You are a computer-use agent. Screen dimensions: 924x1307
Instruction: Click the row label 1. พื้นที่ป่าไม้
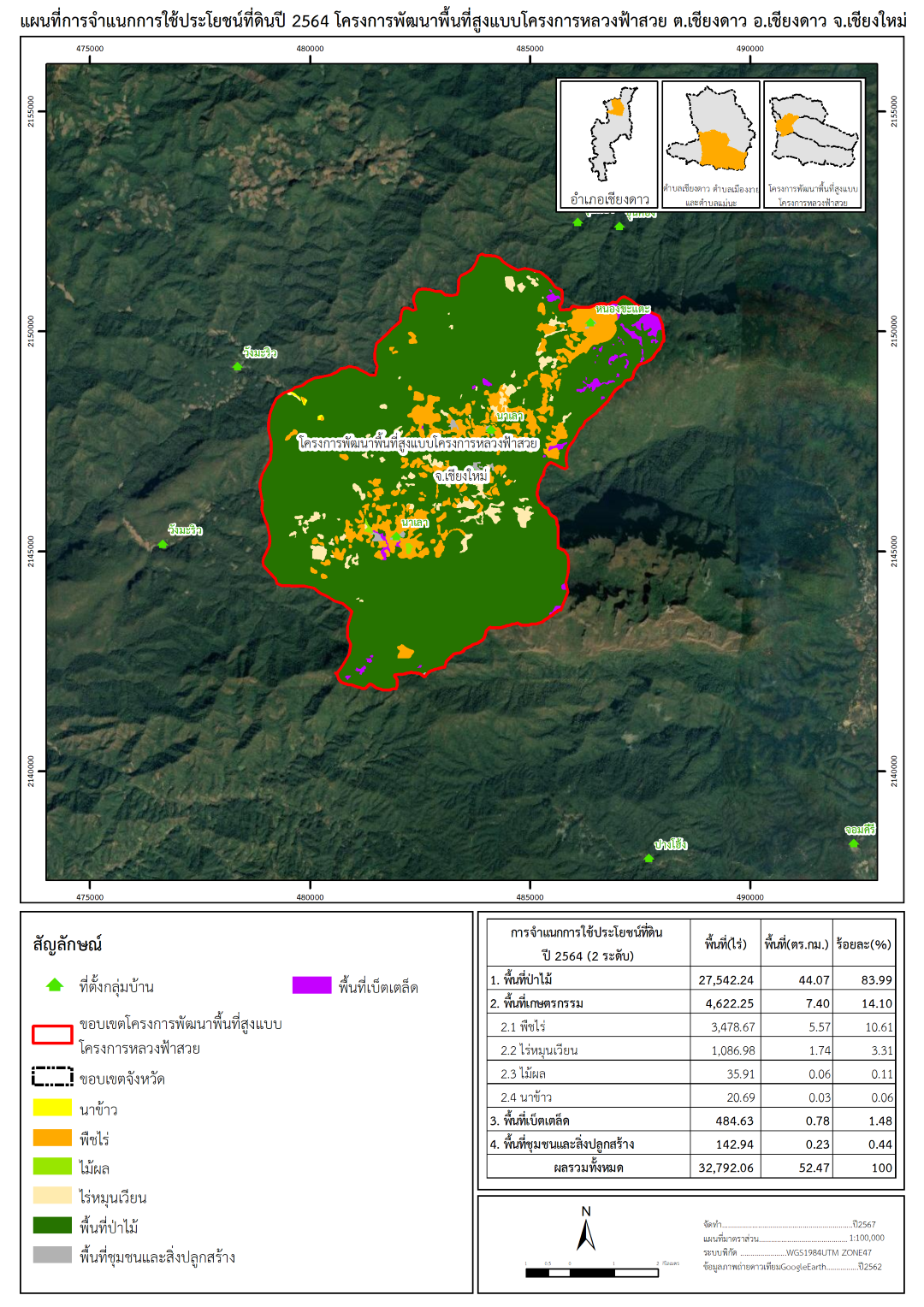(x=521, y=979)
